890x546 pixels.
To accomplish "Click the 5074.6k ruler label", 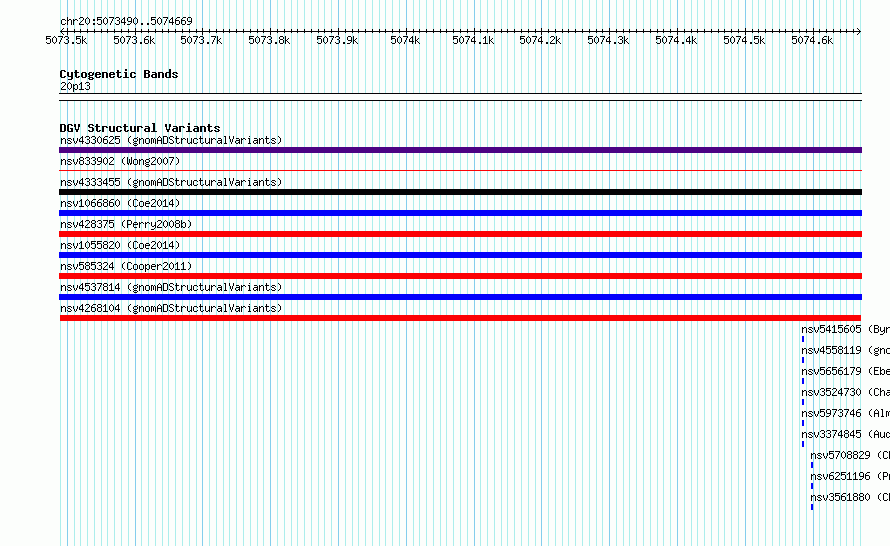I will pos(812,40).
